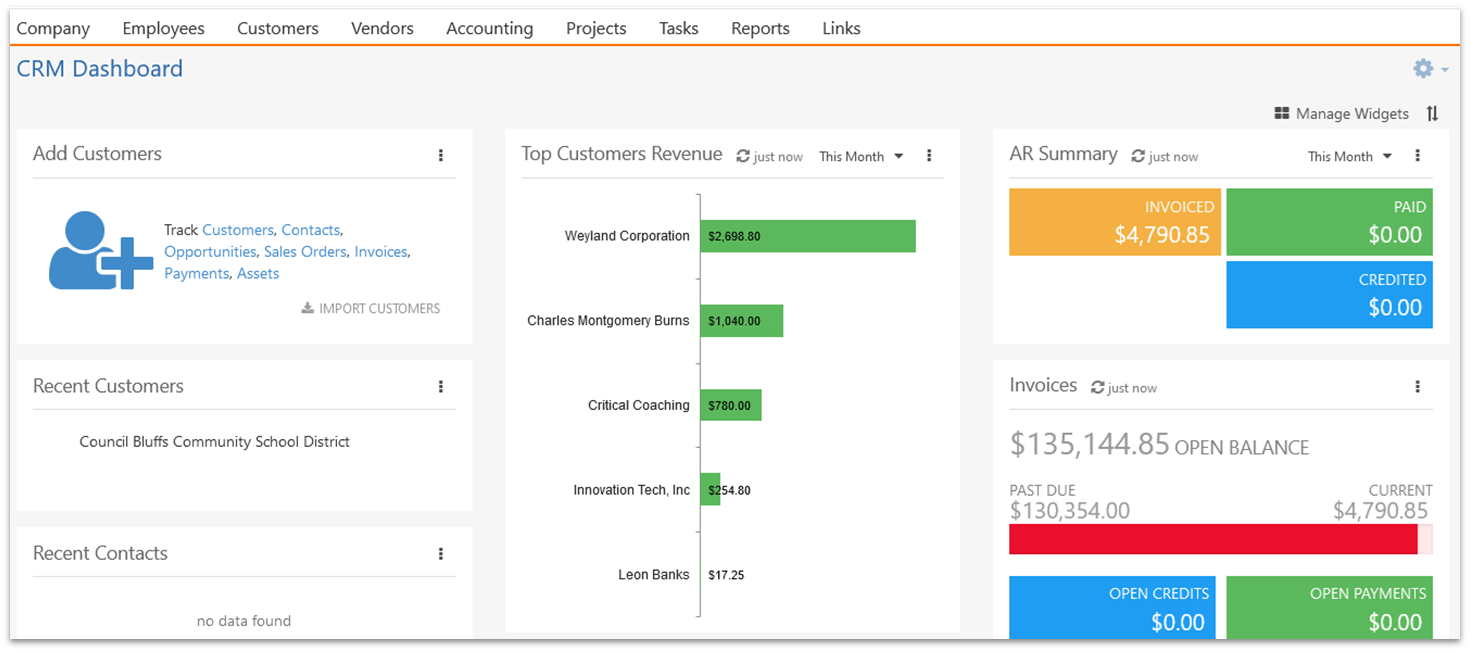
Task: Open Recent Contacts widget options menu
Action: click(441, 554)
